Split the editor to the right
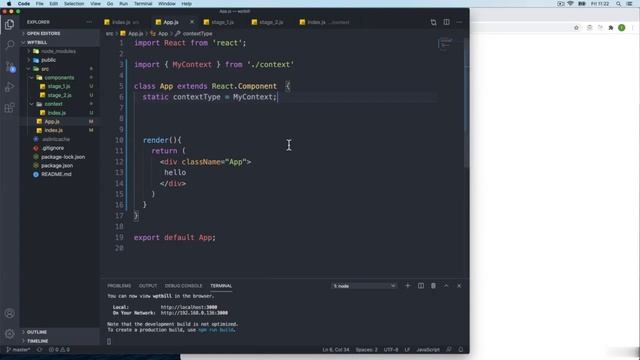The image size is (640, 360). pos(447,22)
